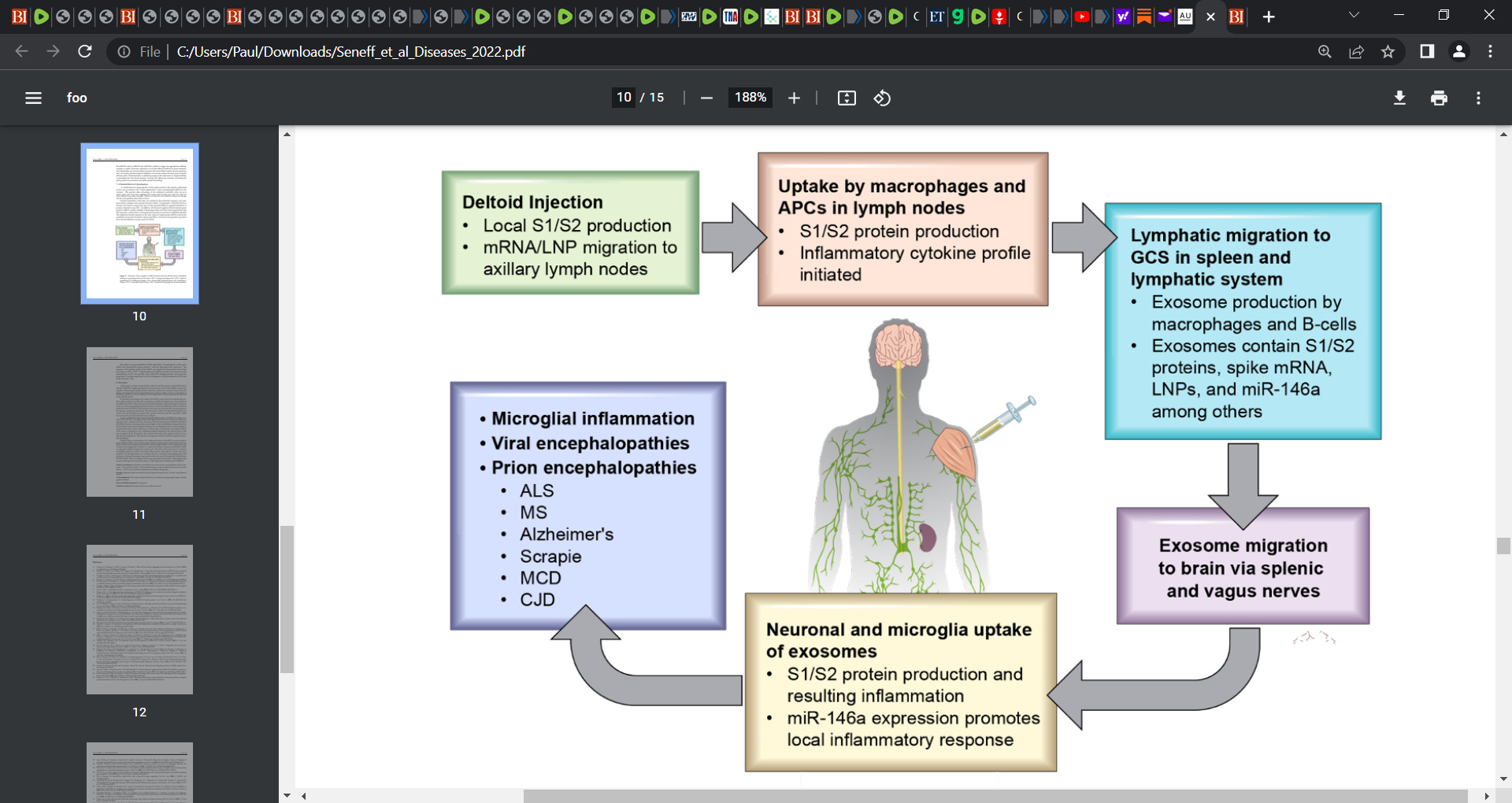Click the document vertical scrollbar thumb

(x=1503, y=546)
